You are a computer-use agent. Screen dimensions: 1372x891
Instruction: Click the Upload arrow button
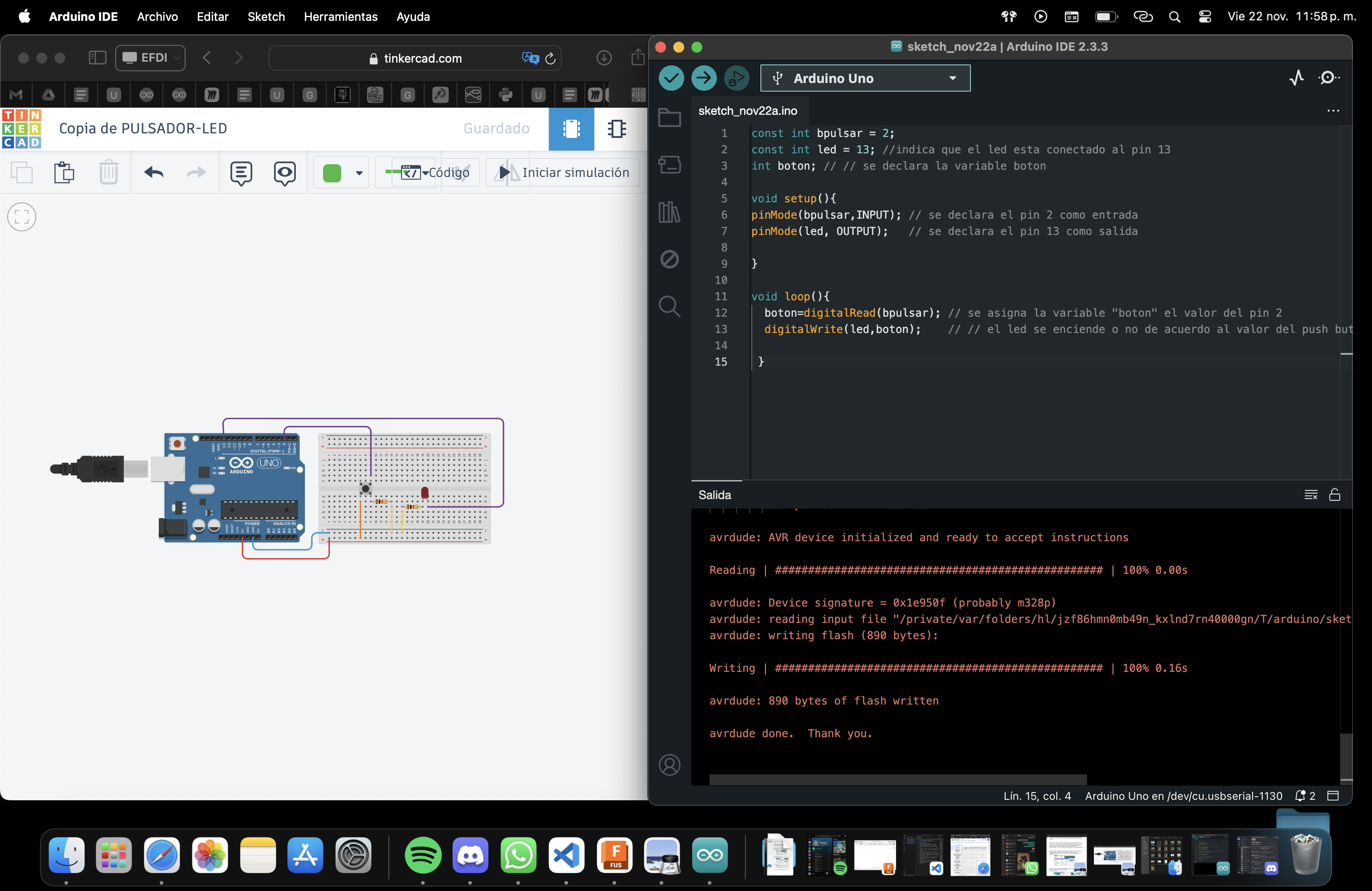(704, 78)
